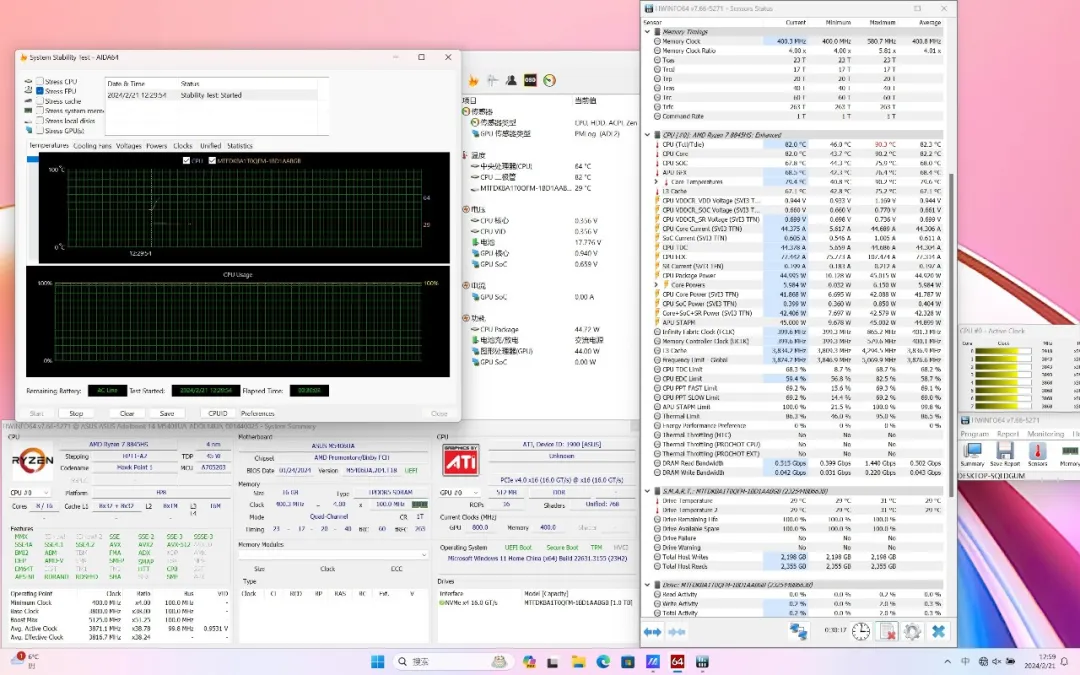
Task: Open HWiNFO sensor settings gear icon
Action: click(912, 631)
